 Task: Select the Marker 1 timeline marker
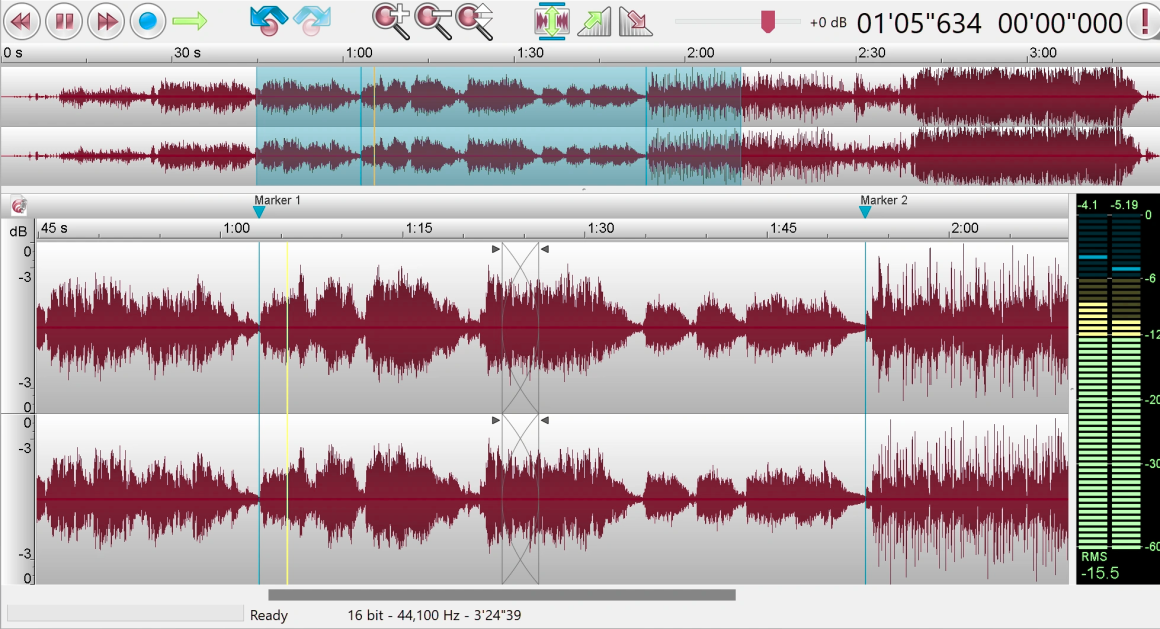[259, 212]
